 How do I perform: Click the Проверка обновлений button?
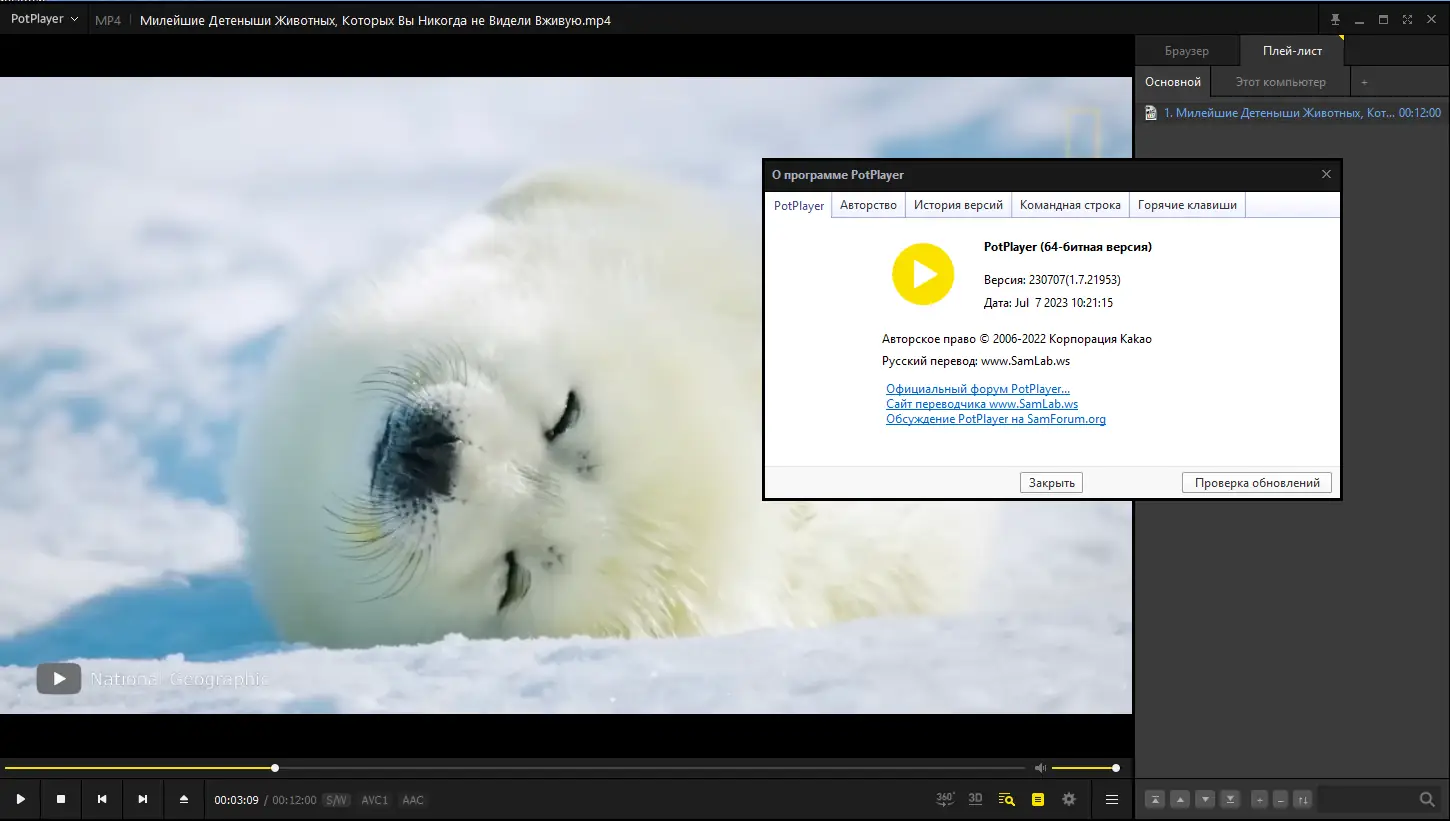(x=1257, y=483)
